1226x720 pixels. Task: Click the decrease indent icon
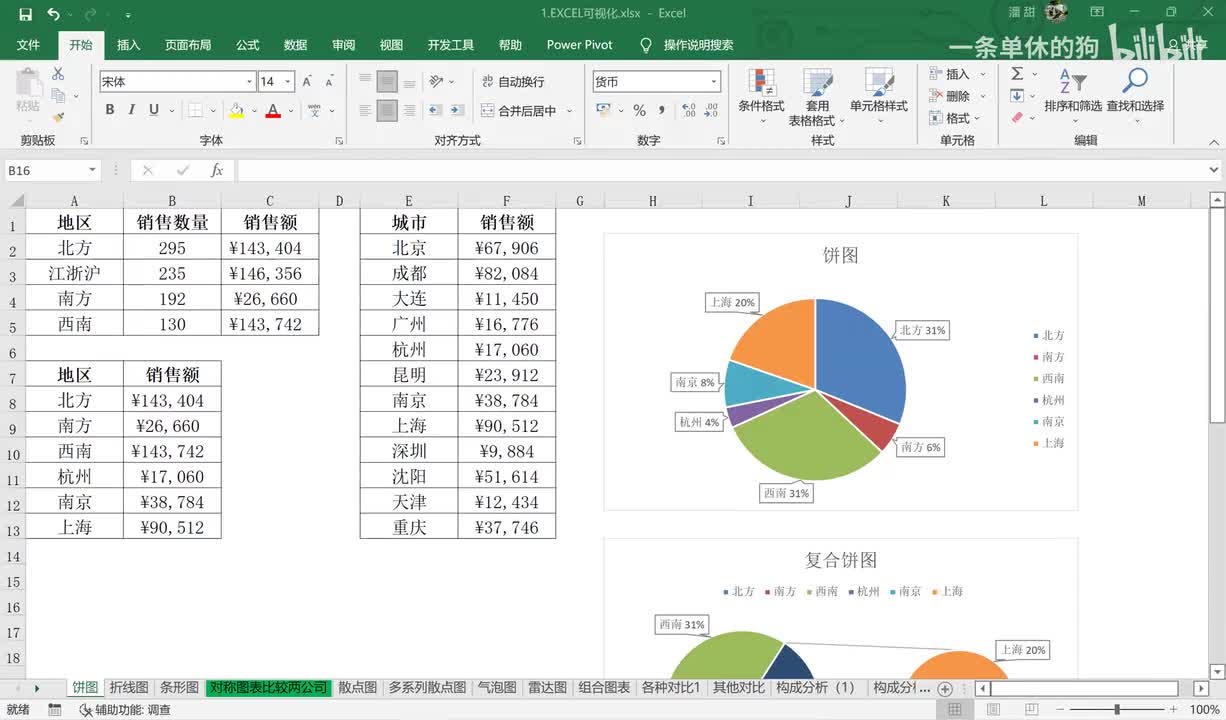[x=435, y=110]
